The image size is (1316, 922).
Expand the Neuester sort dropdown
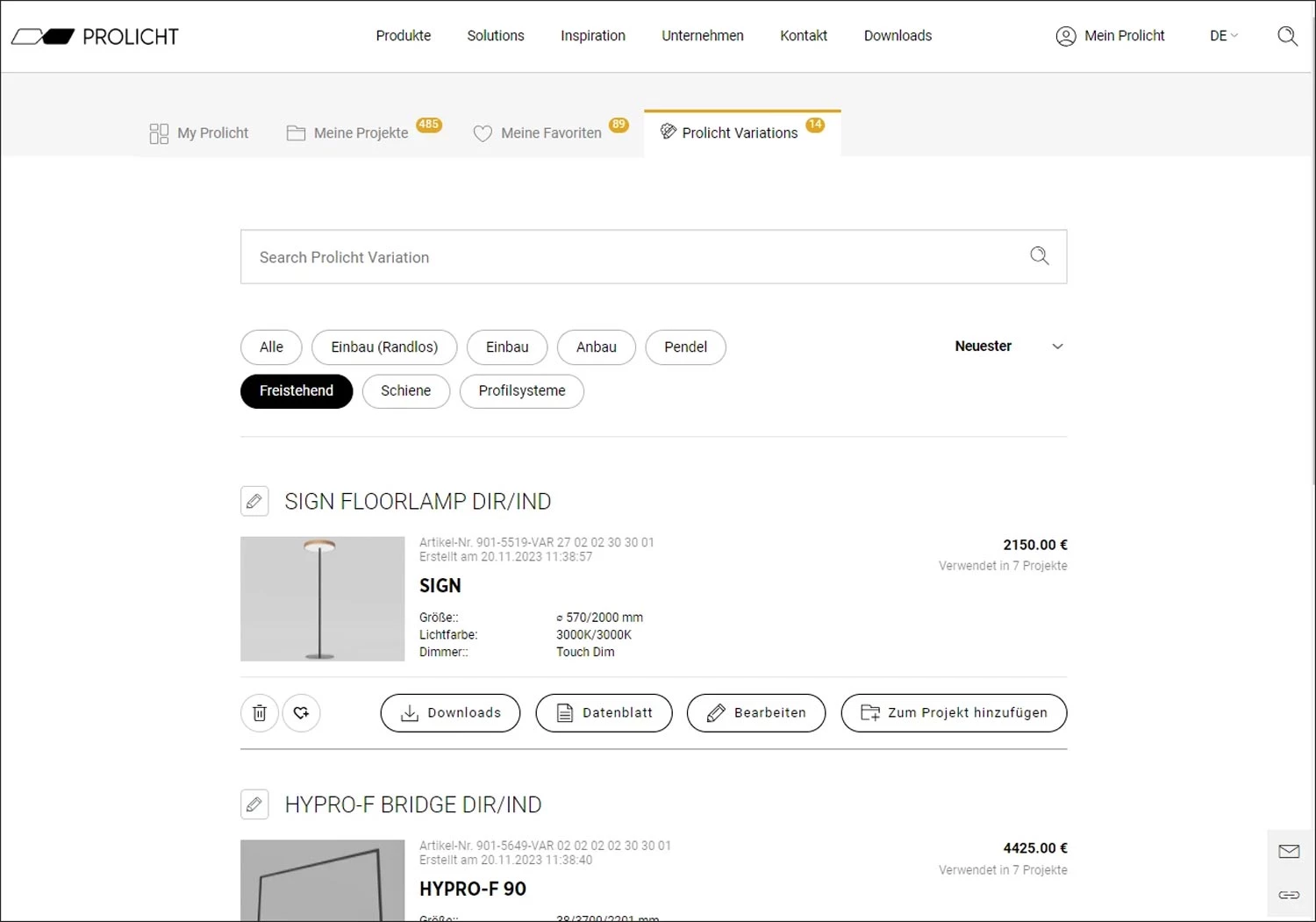(x=1009, y=347)
